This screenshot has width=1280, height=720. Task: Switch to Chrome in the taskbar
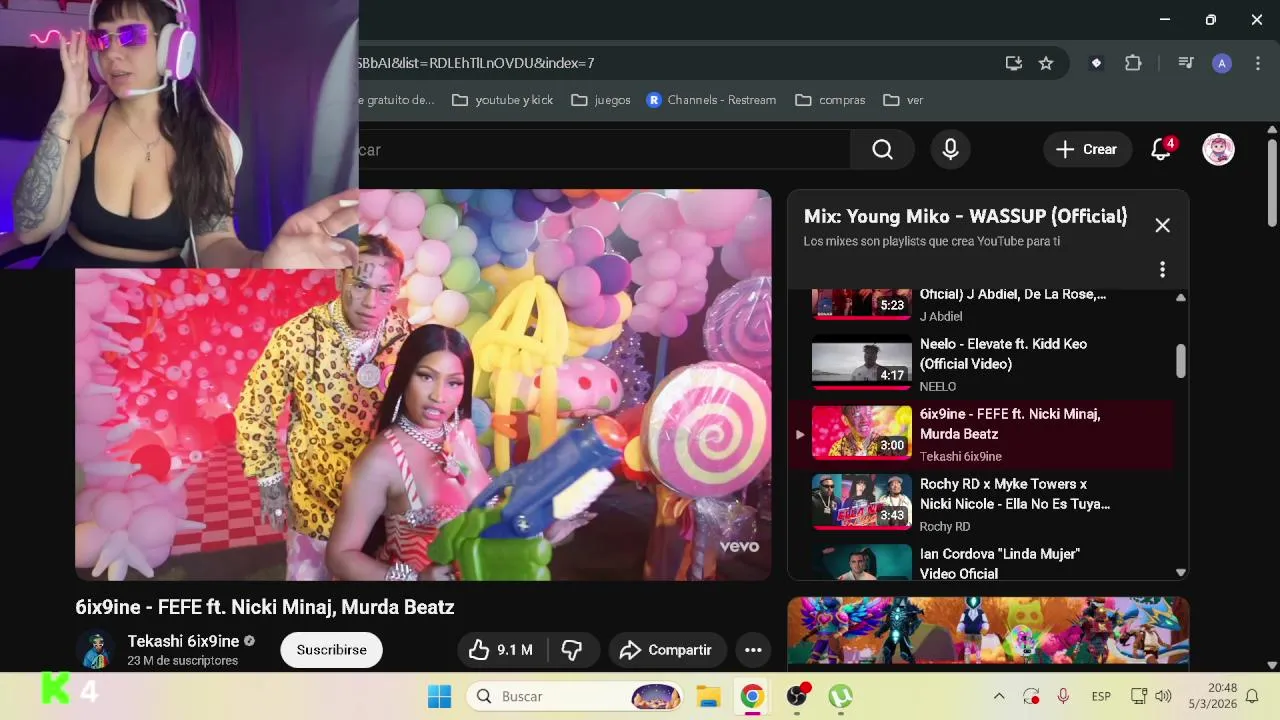click(x=752, y=696)
